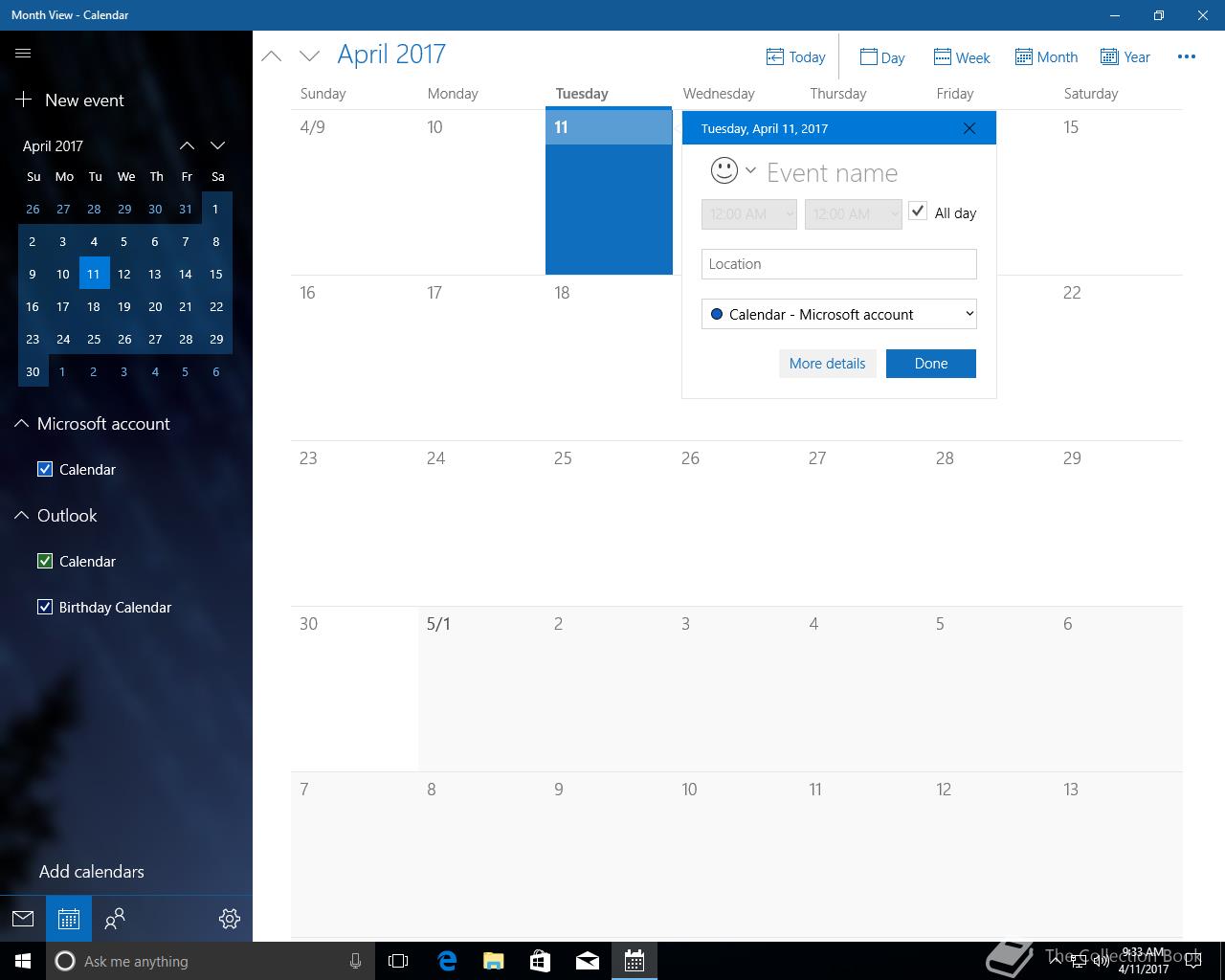
Task: Open the event emoji icon picker
Action: 733,170
